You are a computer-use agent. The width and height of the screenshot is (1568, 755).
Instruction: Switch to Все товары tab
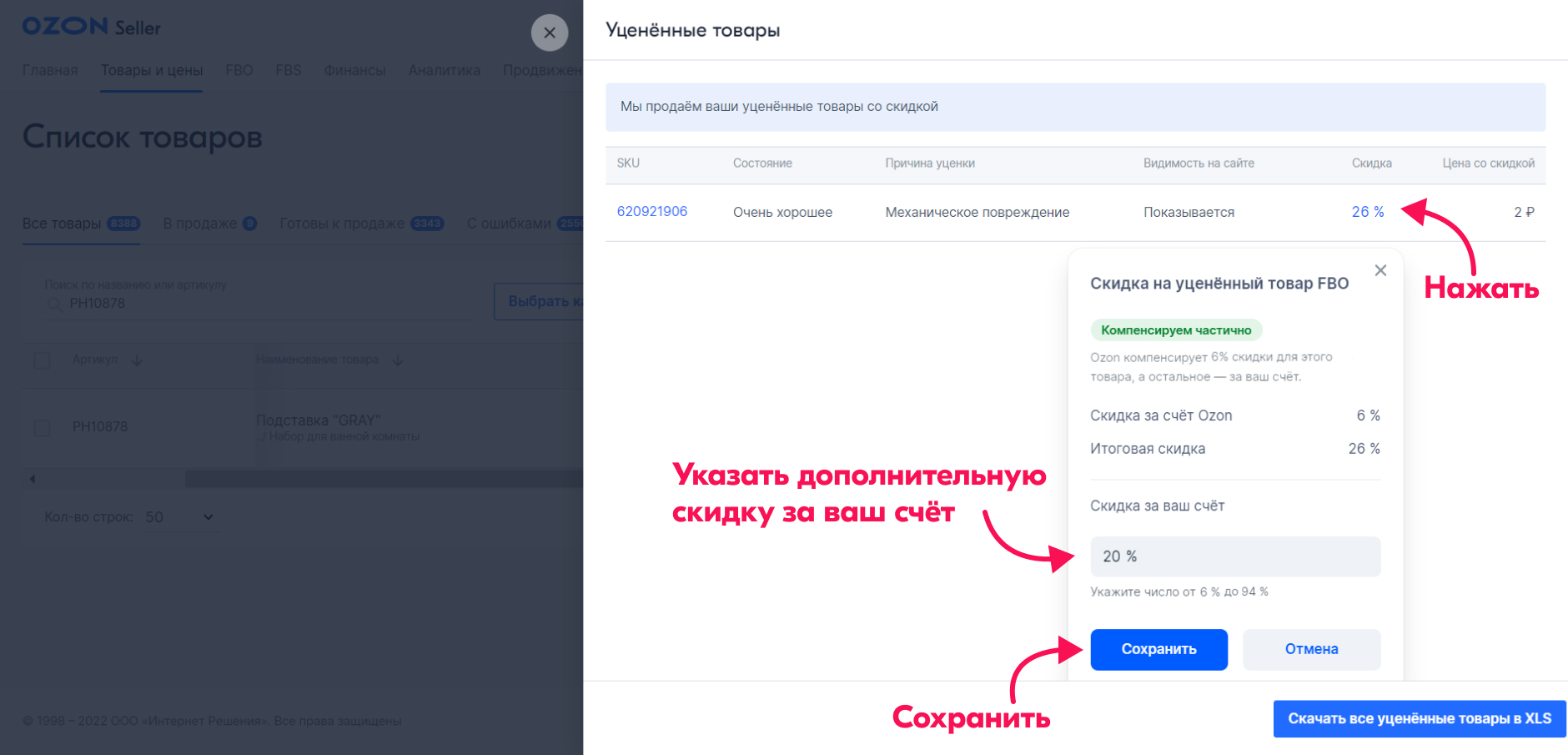click(81, 224)
